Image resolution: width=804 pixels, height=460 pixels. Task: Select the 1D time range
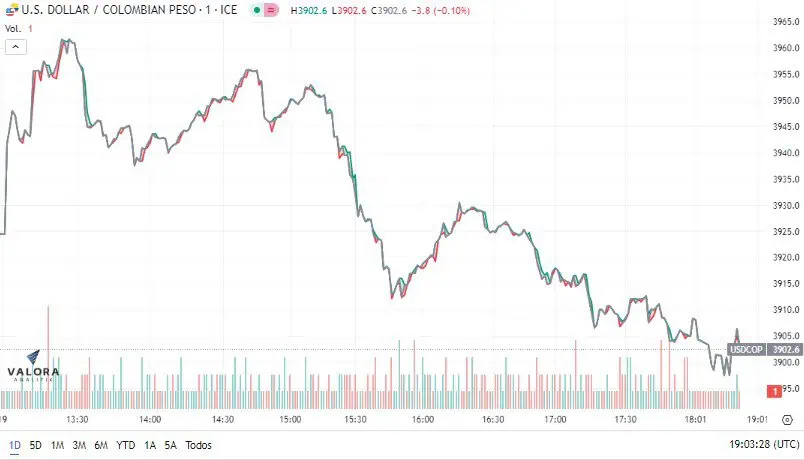(x=15, y=445)
